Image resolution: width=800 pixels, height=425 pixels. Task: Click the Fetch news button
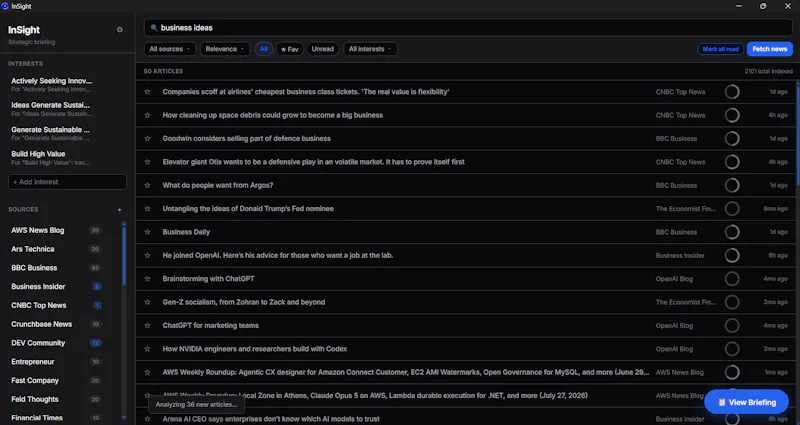[769, 49]
